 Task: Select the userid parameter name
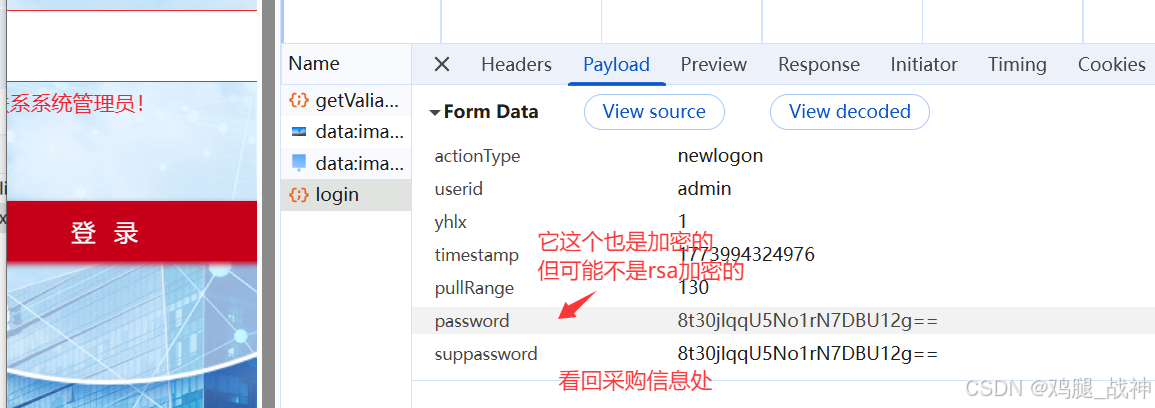pos(459,189)
